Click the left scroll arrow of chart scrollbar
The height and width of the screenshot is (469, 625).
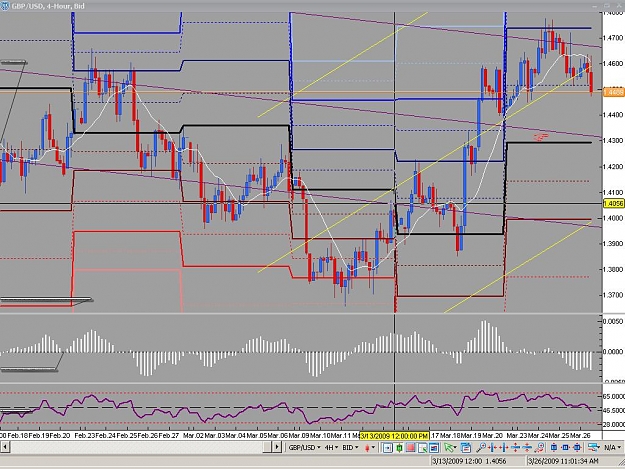click(x=5, y=447)
